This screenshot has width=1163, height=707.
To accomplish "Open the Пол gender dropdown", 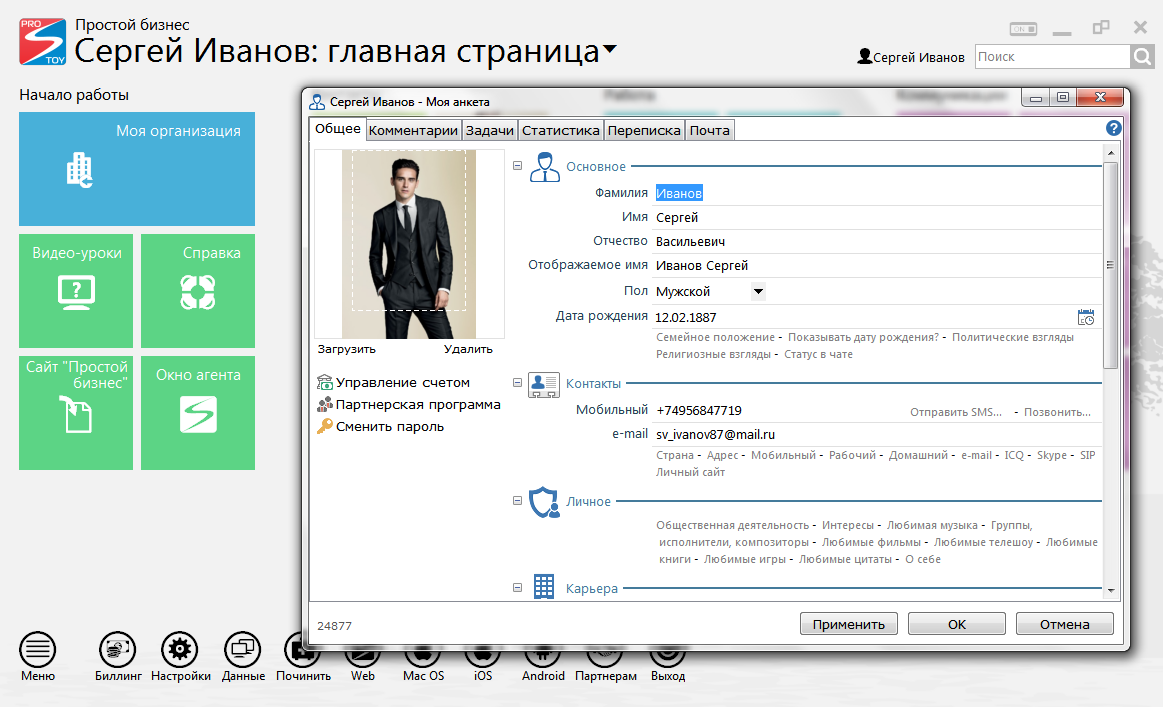I will 758,292.
